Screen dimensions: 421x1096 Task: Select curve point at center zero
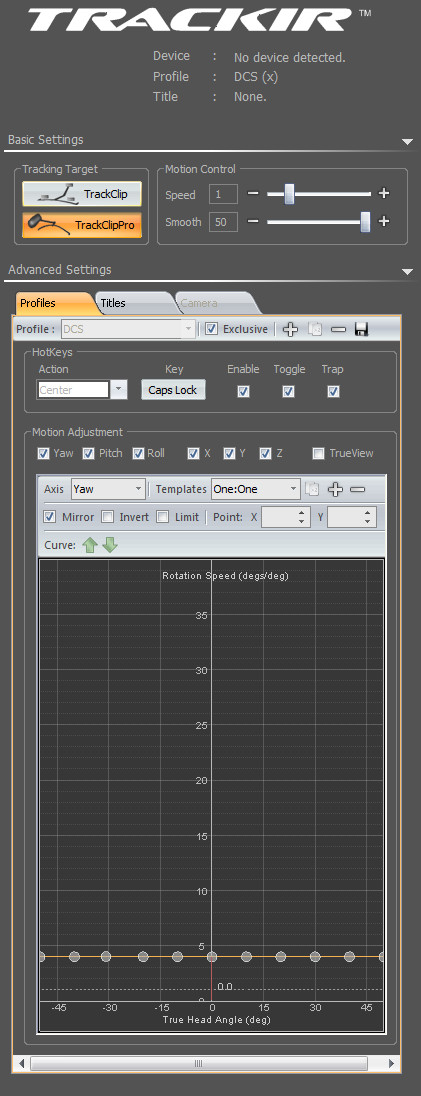click(211, 957)
